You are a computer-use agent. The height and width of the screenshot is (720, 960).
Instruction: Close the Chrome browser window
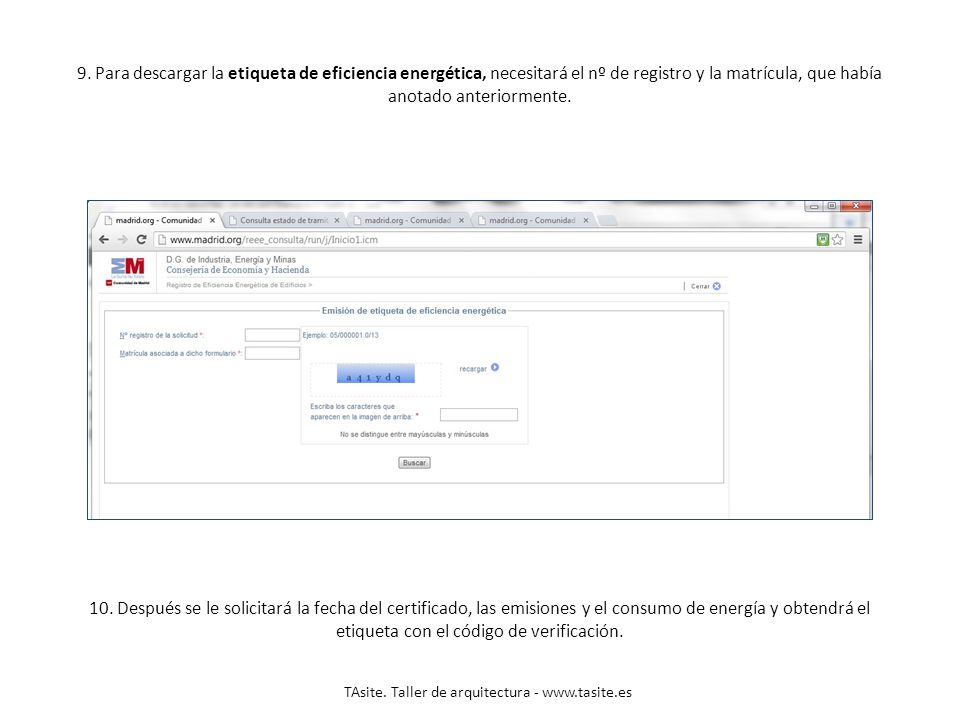856,206
